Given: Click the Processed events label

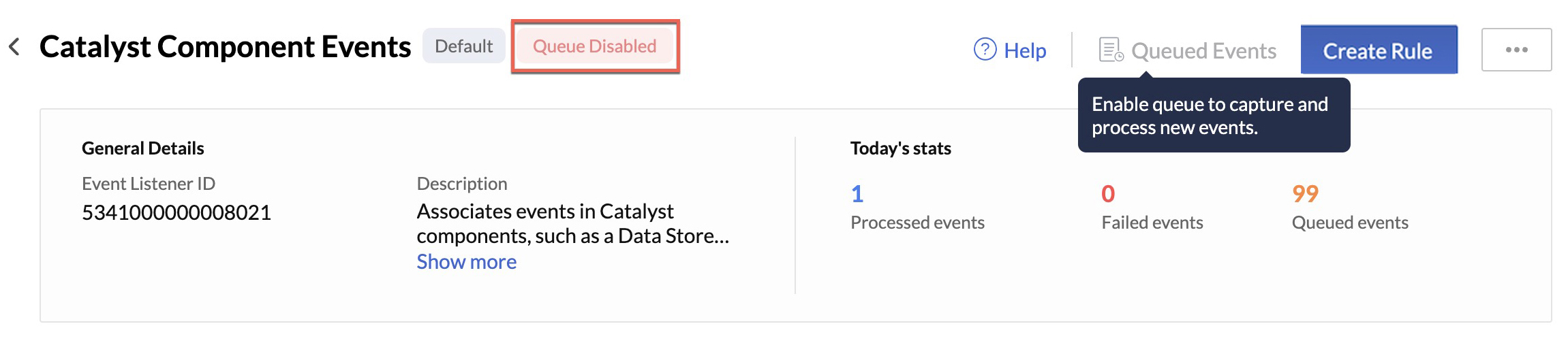Looking at the screenshot, I should pyautogui.click(x=917, y=223).
